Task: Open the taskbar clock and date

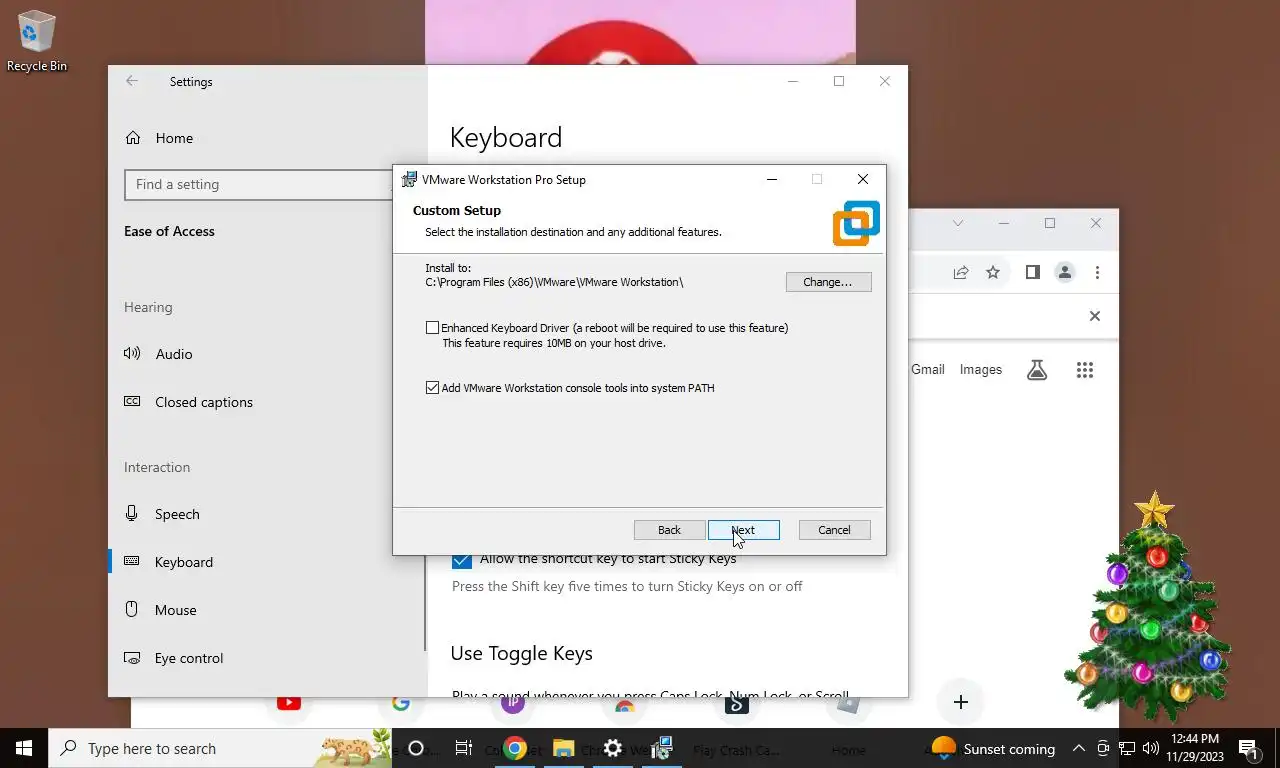Action: [1195, 748]
